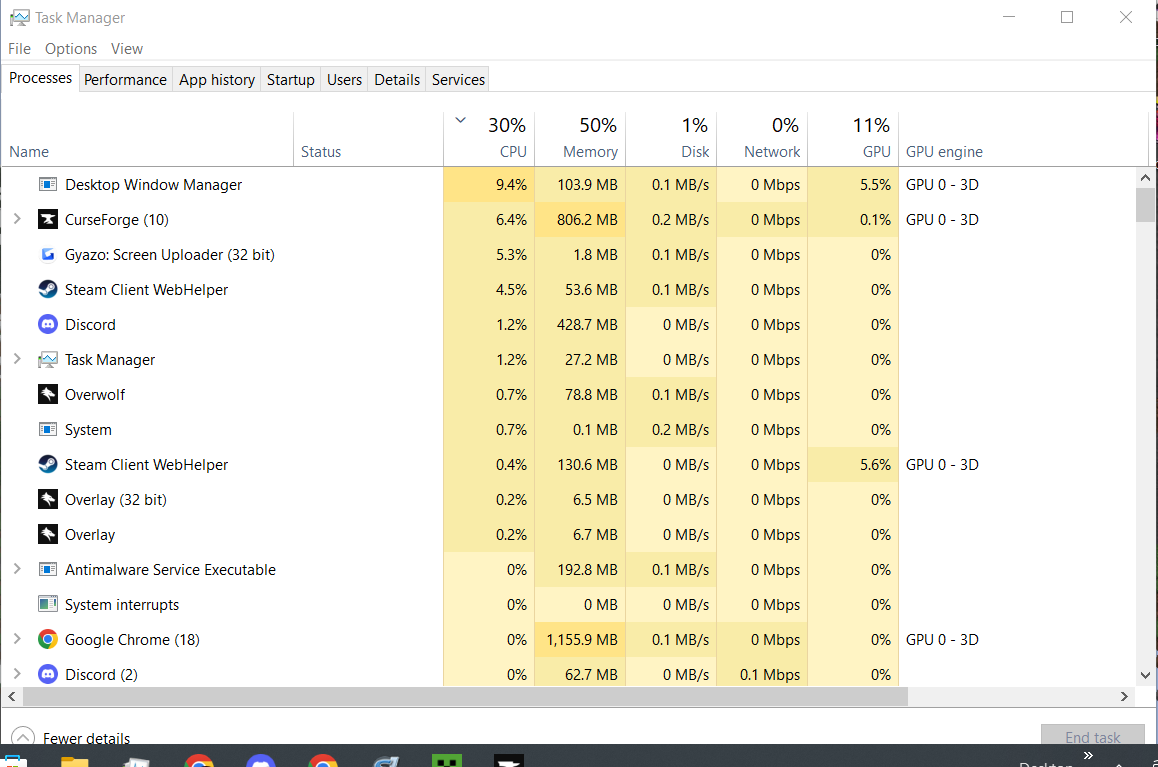Click the Task Manager process row icon
The height and width of the screenshot is (767, 1158).
(47, 360)
